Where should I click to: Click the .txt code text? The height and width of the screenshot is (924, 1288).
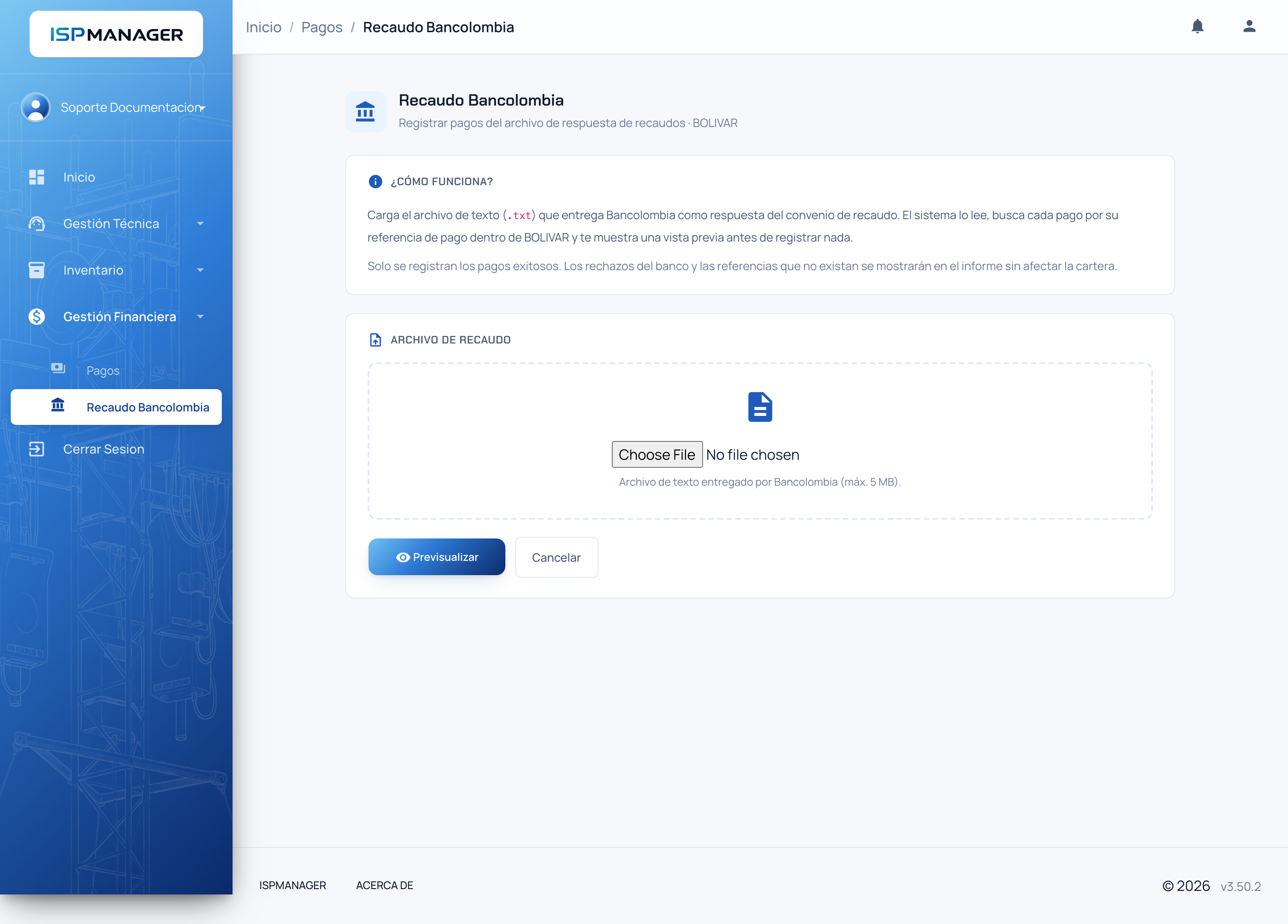coord(519,216)
